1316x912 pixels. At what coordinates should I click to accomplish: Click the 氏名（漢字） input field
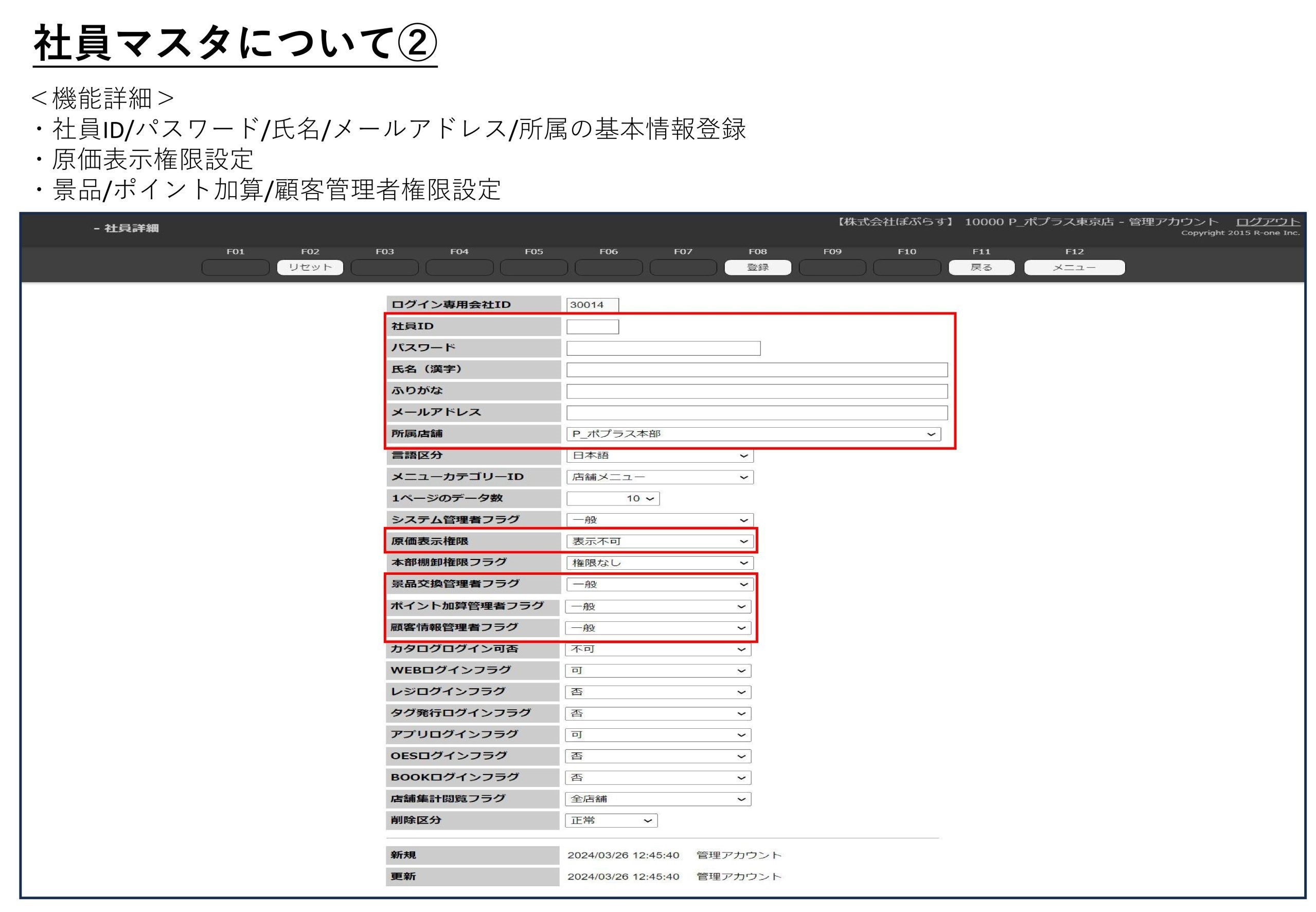coord(756,370)
